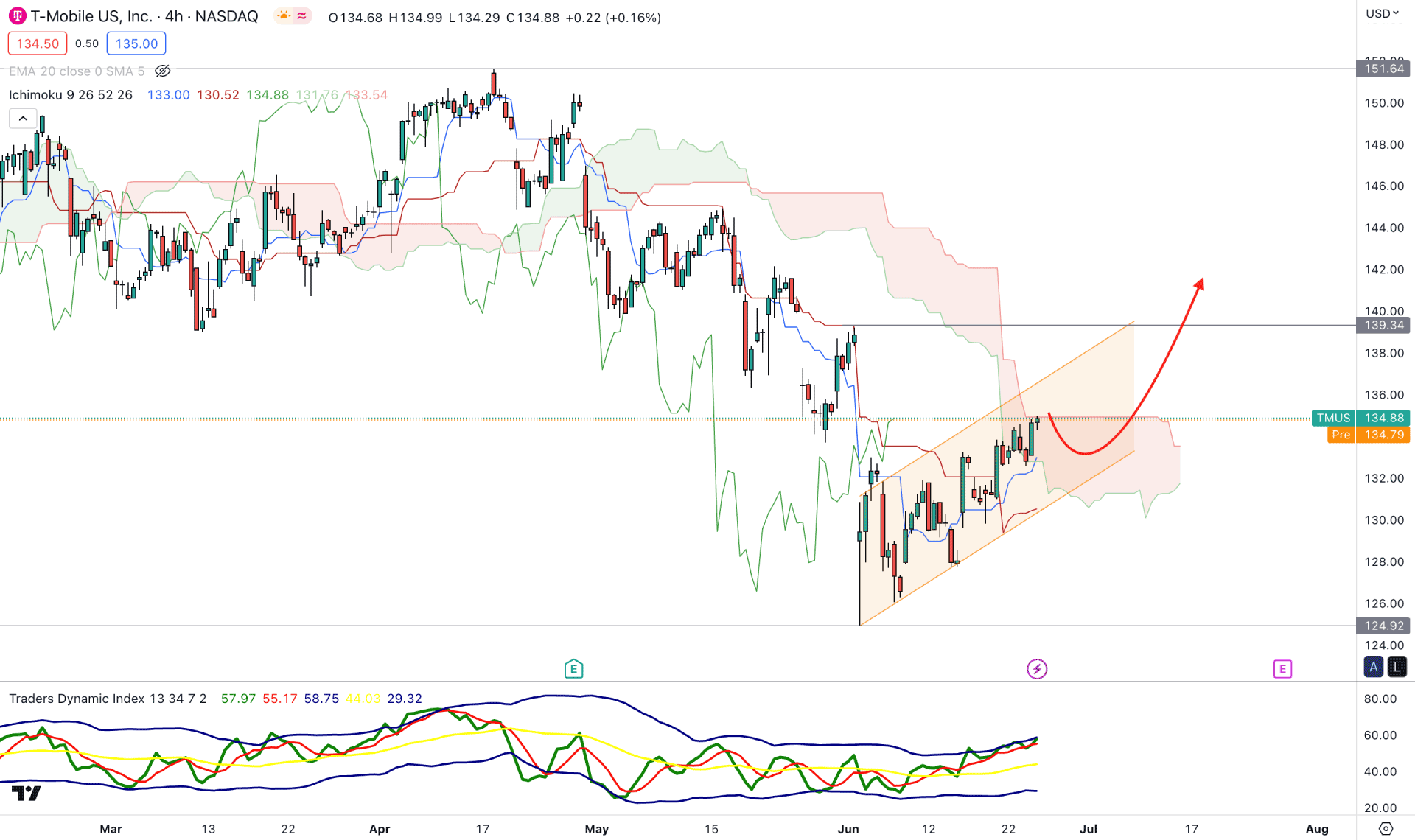
Task: Click the Ichimoku red value 130.52
Action: tap(218, 95)
